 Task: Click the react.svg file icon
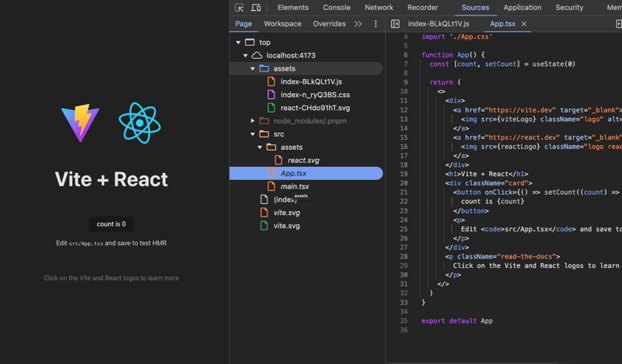click(x=278, y=160)
